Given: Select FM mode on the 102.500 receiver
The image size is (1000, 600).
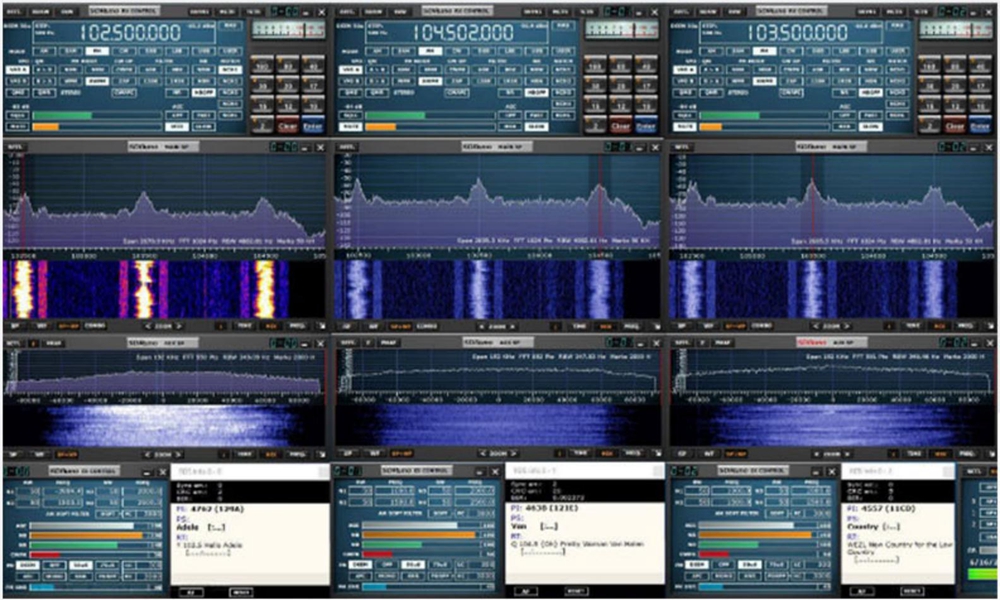Looking at the screenshot, I should 97,51.
